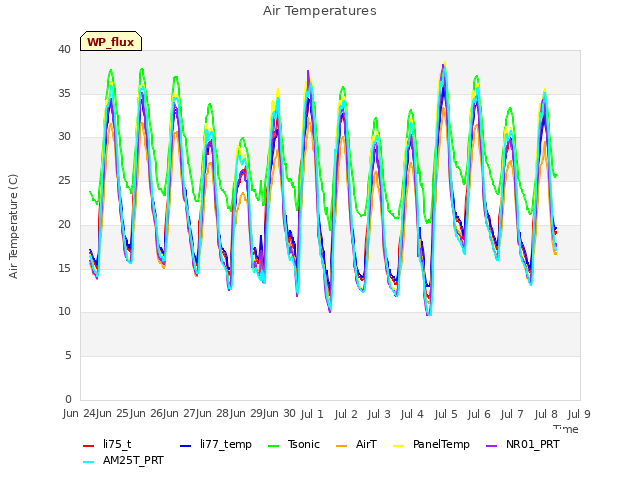The height and width of the screenshot is (480, 640).
Task: Toggle the PanelTemp legend entry
Action: pos(431,444)
